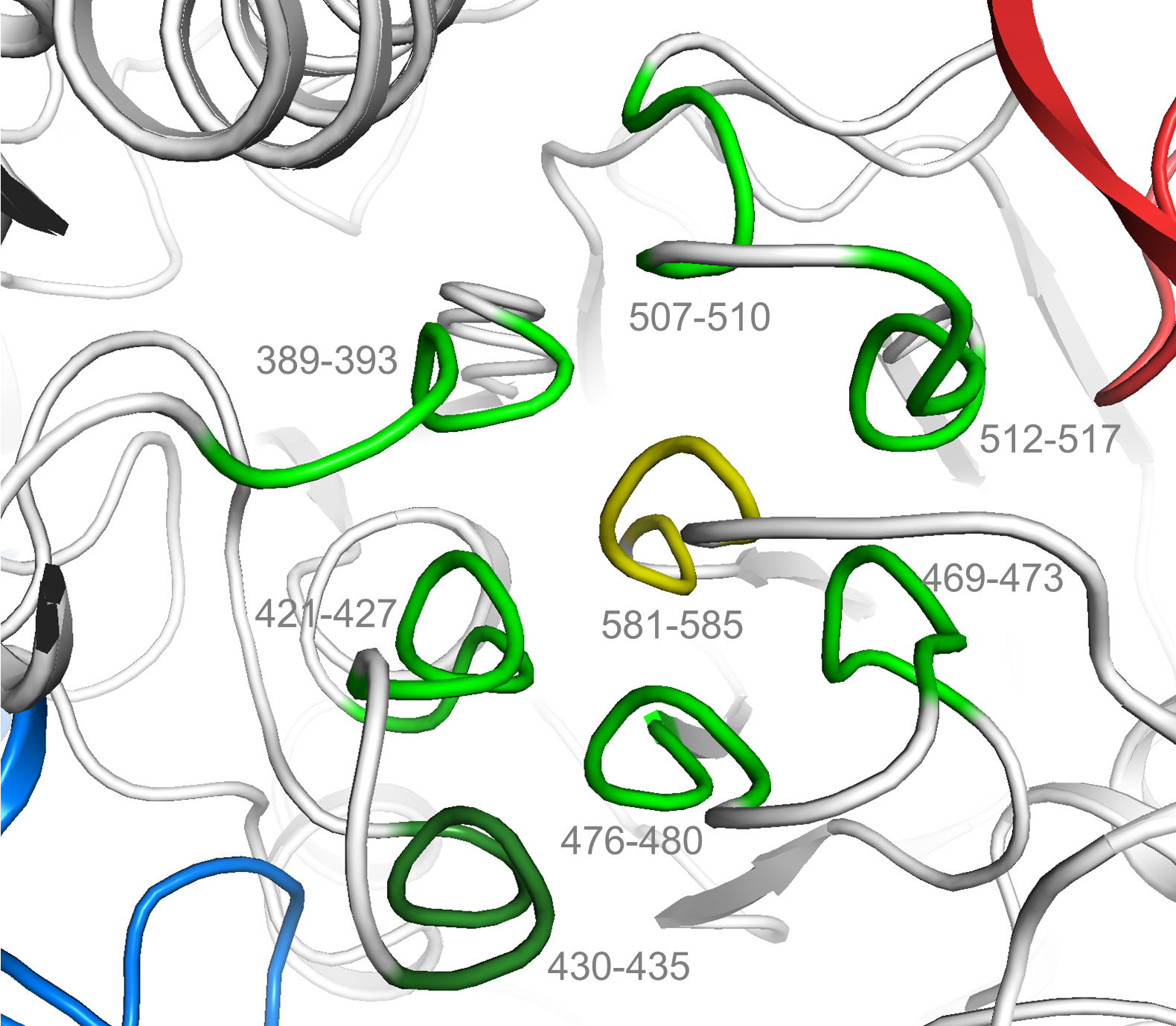The width and height of the screenshot is (1176, 1026).
Task: Click the residue label 430-435
Action: click(x=619, y=967)
